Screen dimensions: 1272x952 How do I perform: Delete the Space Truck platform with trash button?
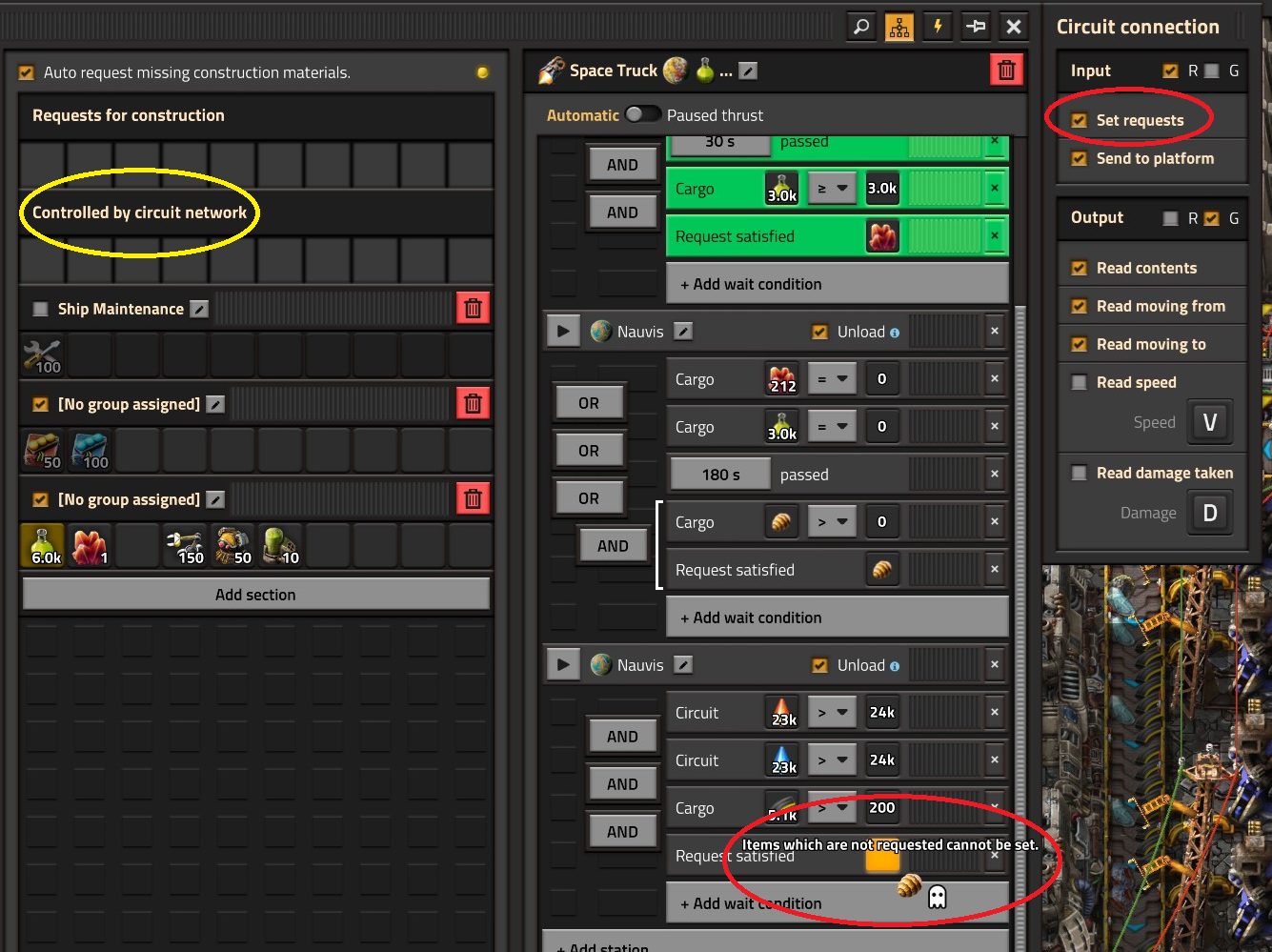(1007, 71)
